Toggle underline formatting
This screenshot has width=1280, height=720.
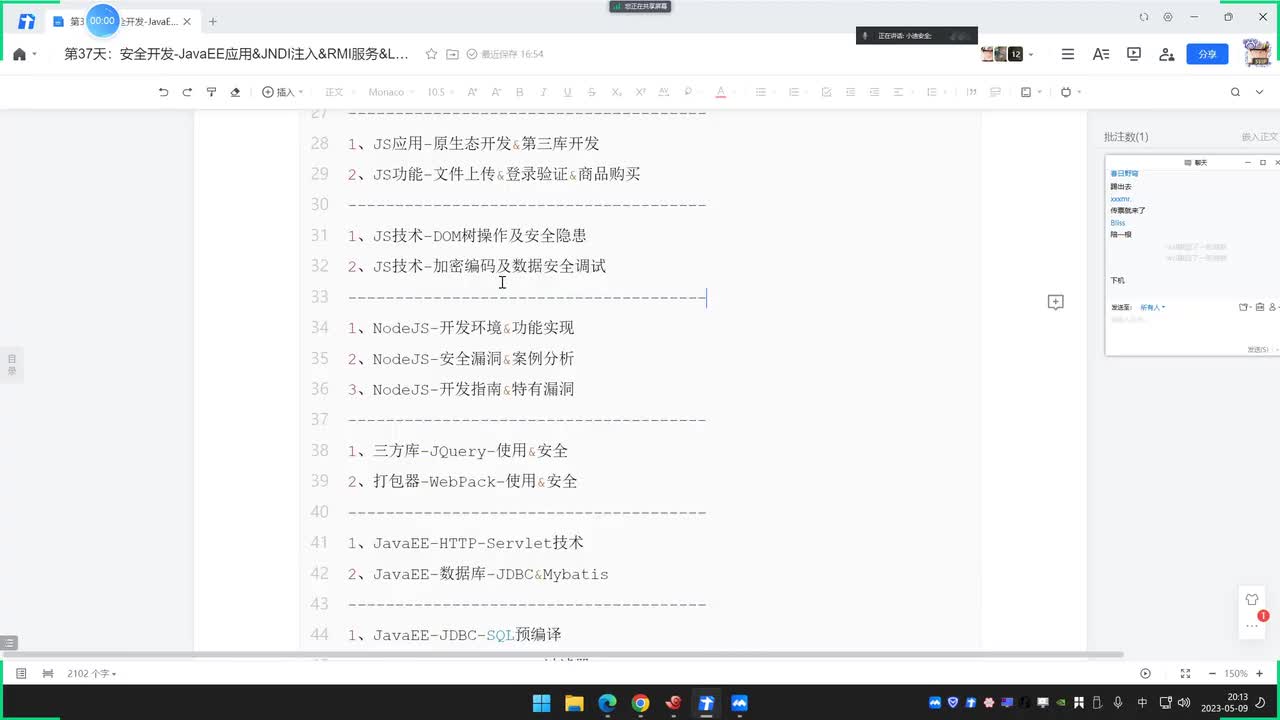tap(568, 92)
